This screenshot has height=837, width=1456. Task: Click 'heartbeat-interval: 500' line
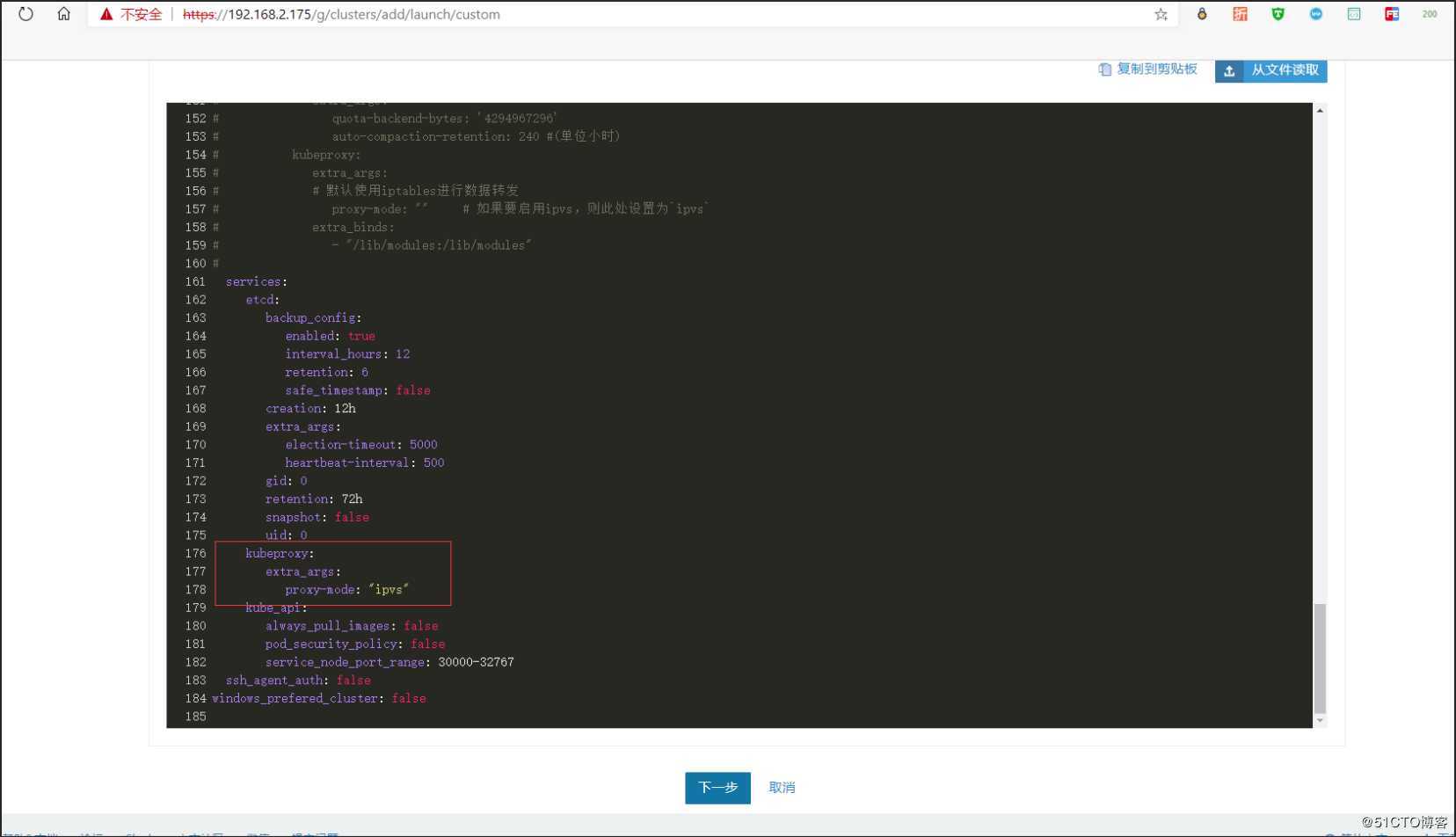tap(365, 462)
